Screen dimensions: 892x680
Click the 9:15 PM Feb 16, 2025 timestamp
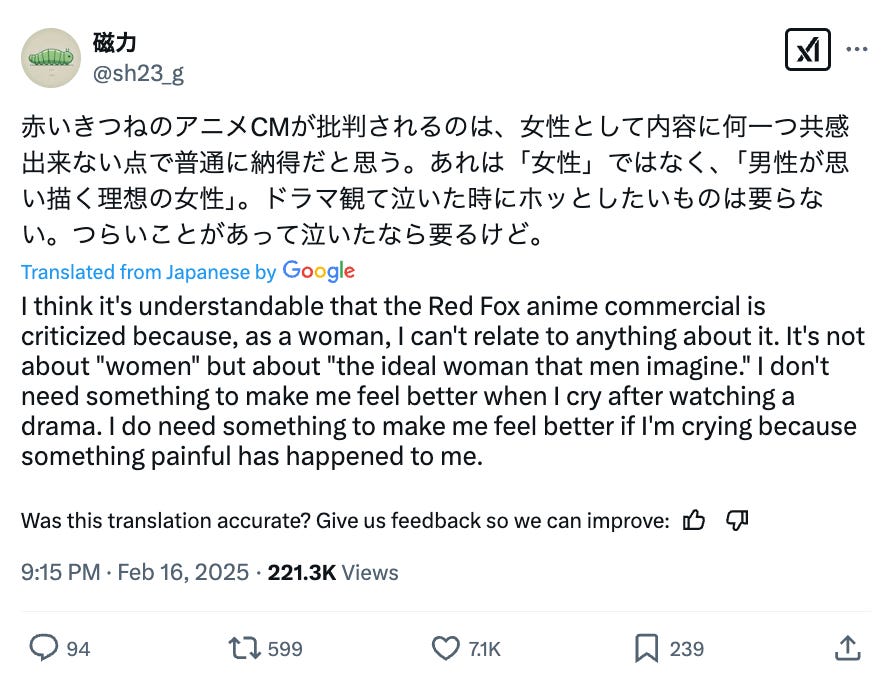tap(135, 573)
